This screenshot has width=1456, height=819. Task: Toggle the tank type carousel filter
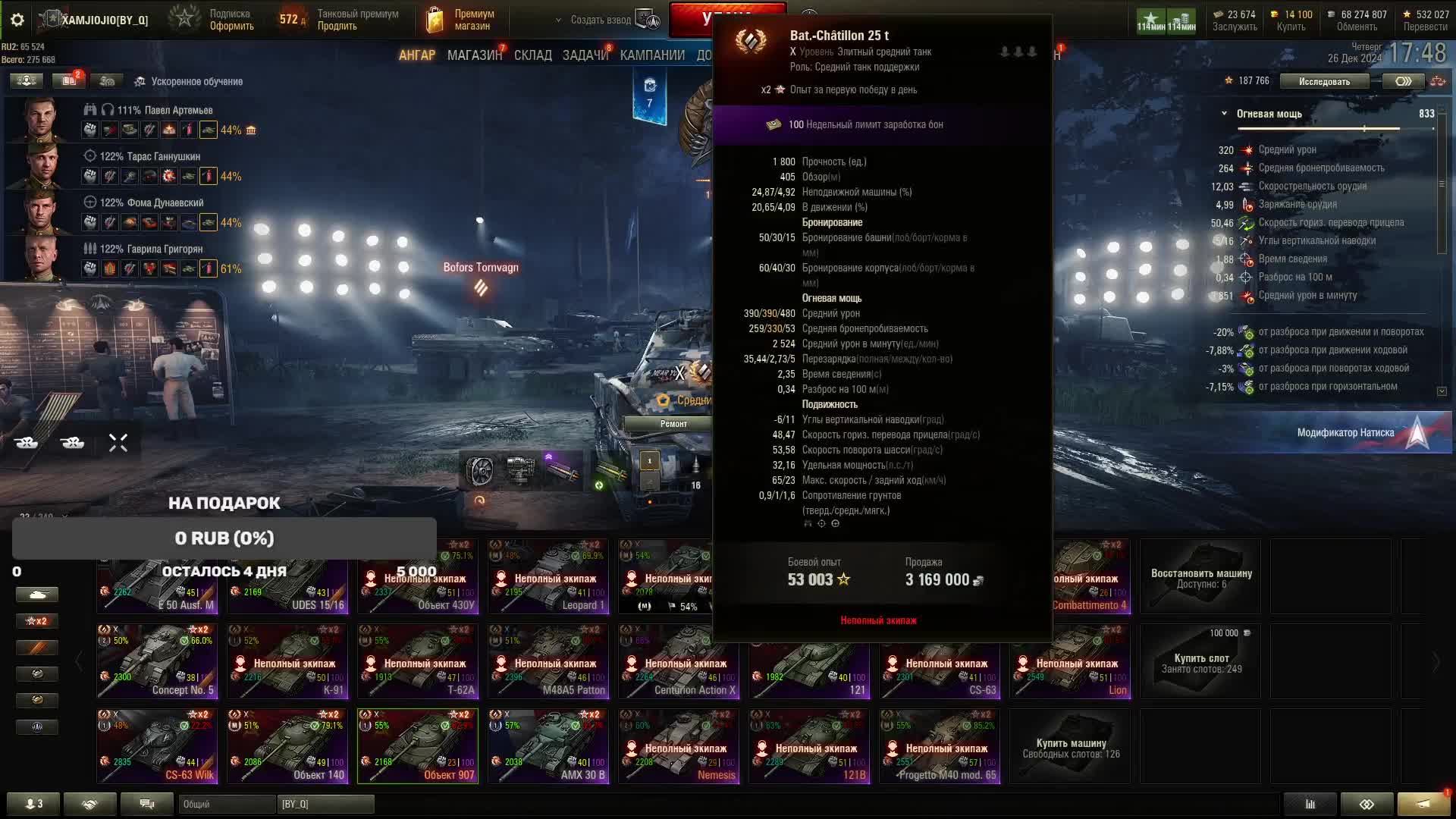pos(37,595)
